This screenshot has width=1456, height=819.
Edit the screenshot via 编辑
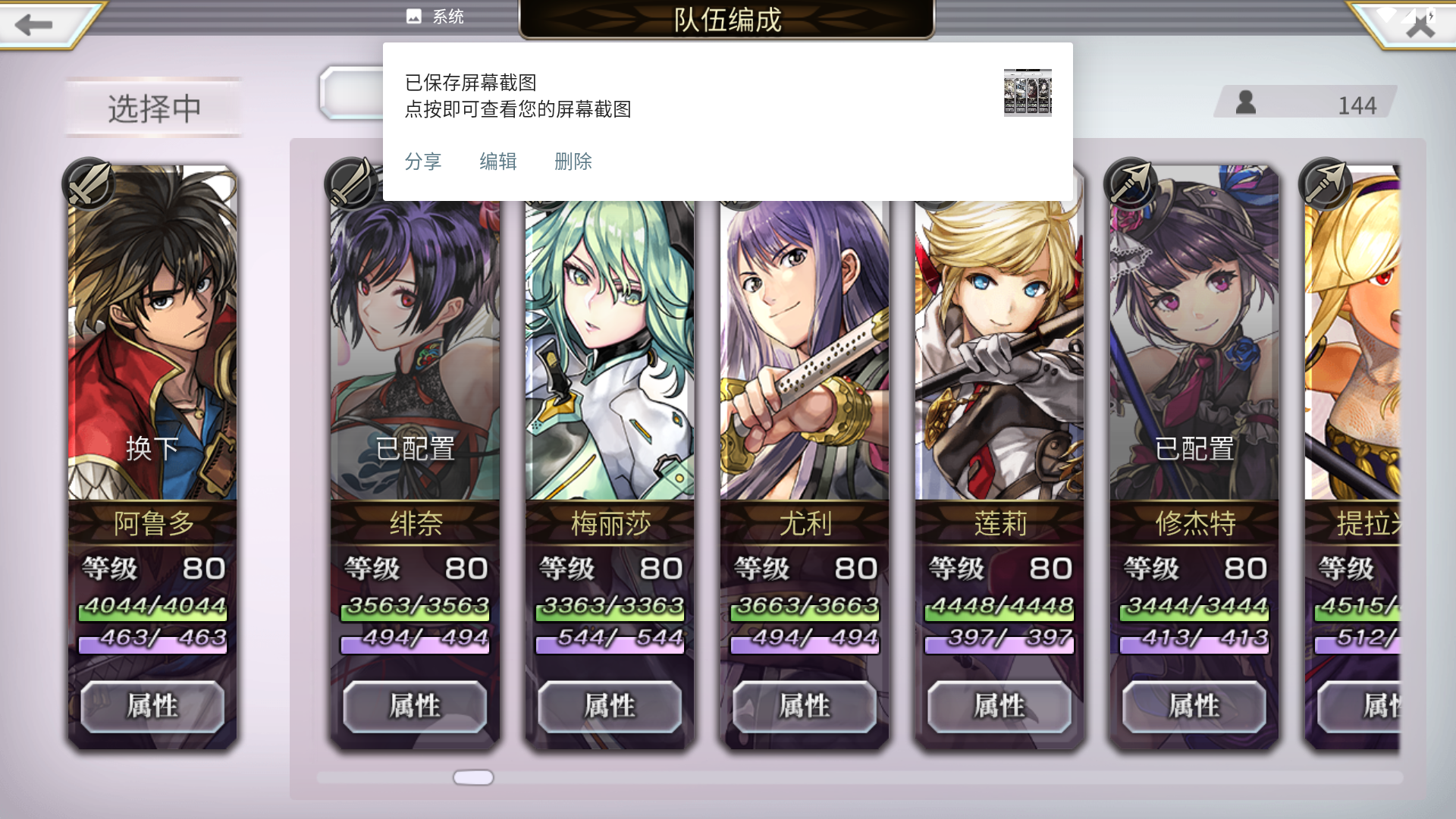[x=498, y=162]
